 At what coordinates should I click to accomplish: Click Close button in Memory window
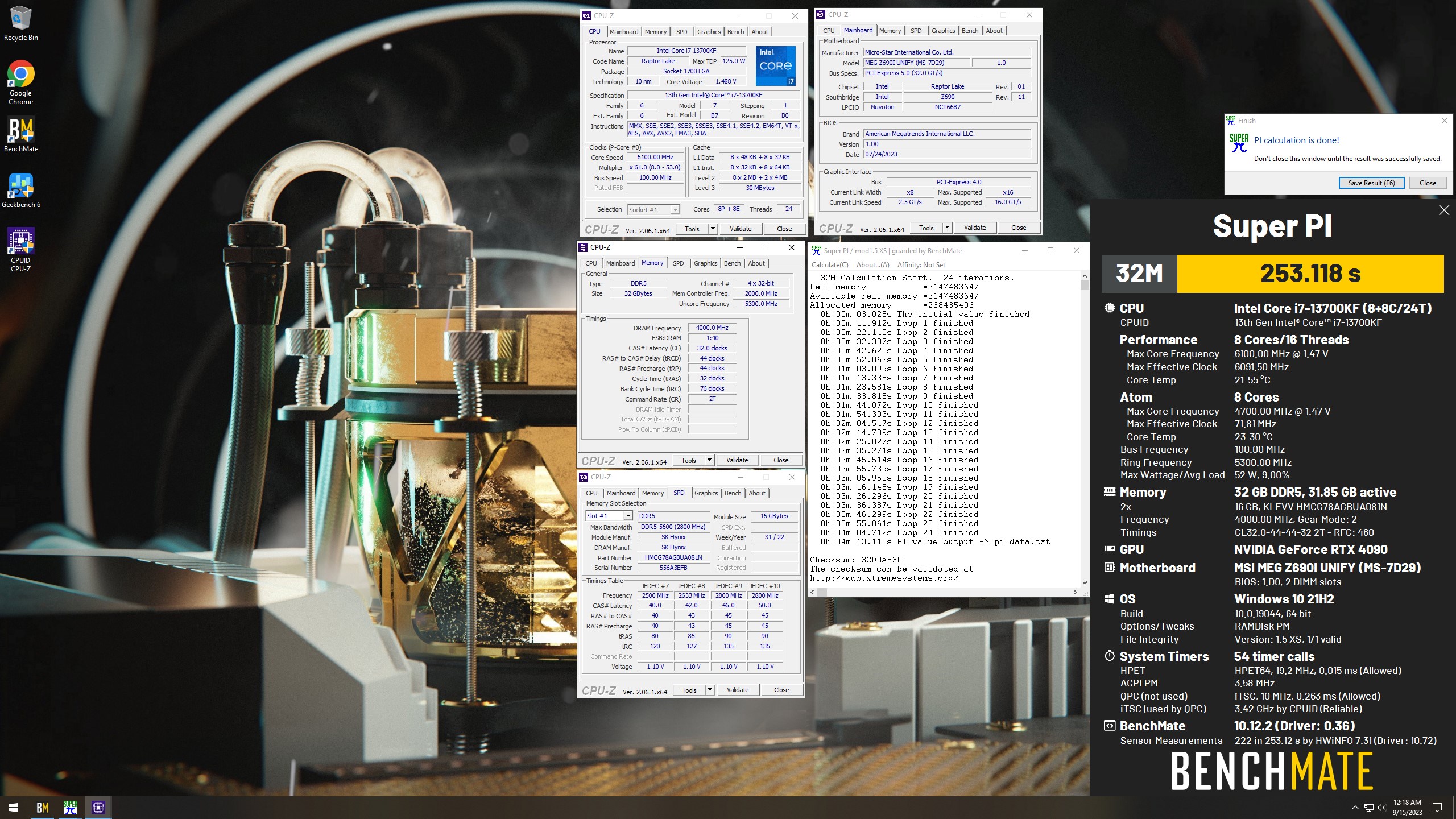(780, 460)
